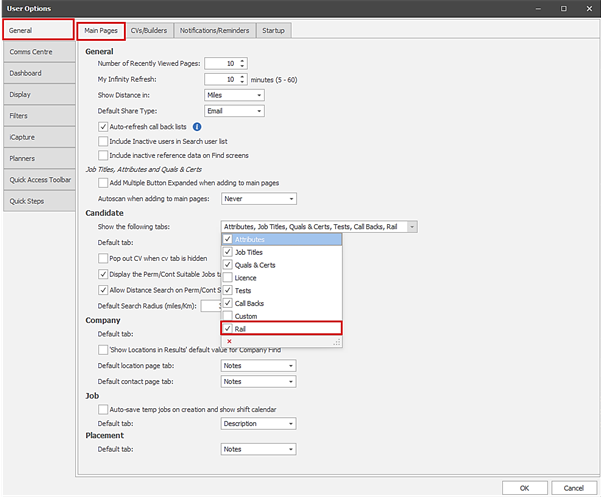Open Autoscan when adding to main pages dropdown
Image resolution: width=601 pixels, height=499 pixels.
point(291,199)
